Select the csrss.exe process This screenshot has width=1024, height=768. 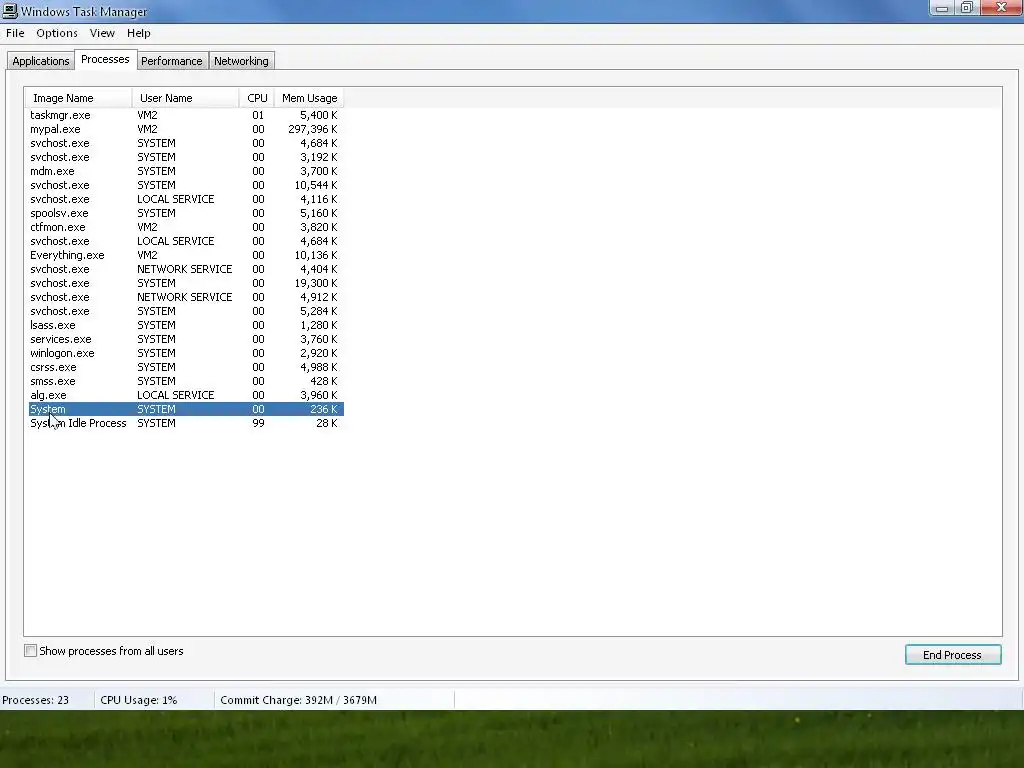[185, 367]
